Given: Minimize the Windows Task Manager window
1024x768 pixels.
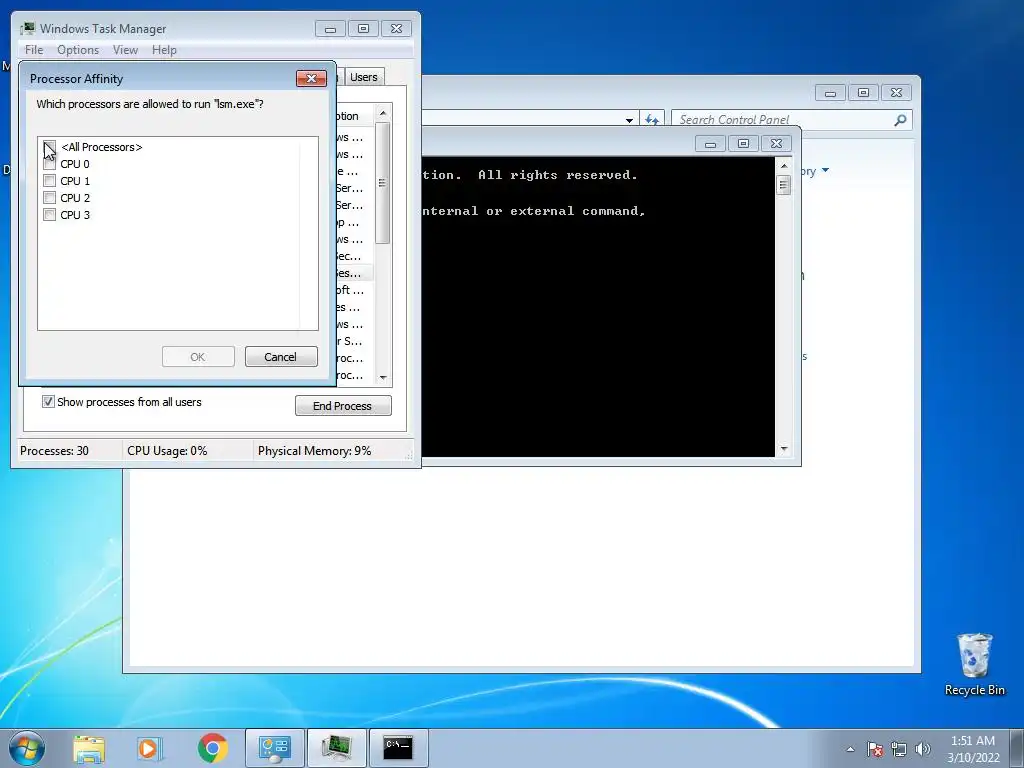Looking at the screenshot, I should click(x=330, y=29).
